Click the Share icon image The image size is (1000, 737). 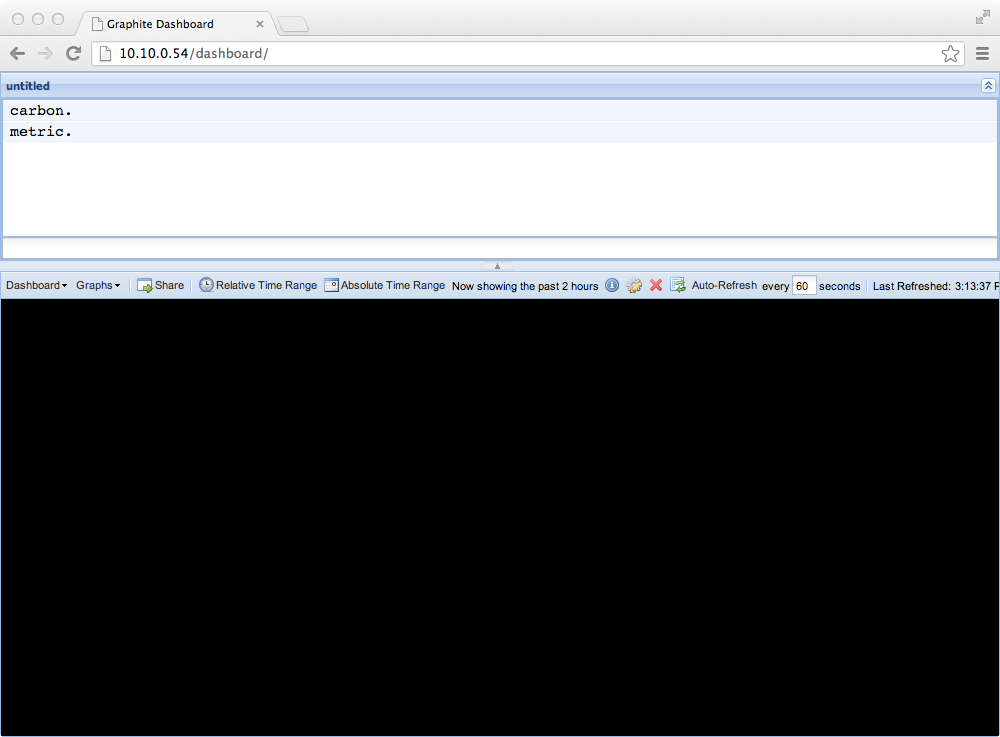point(145,286)
